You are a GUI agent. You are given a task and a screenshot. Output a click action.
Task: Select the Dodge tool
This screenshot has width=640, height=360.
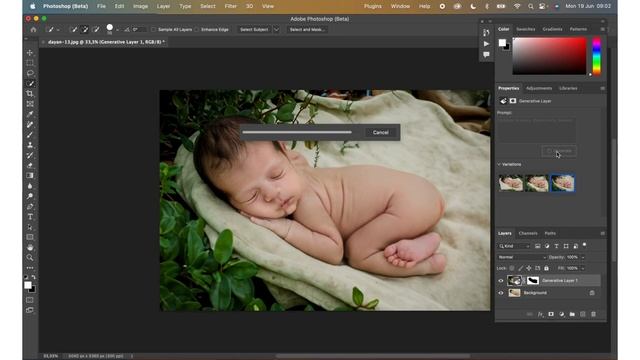tap(30, 196)
